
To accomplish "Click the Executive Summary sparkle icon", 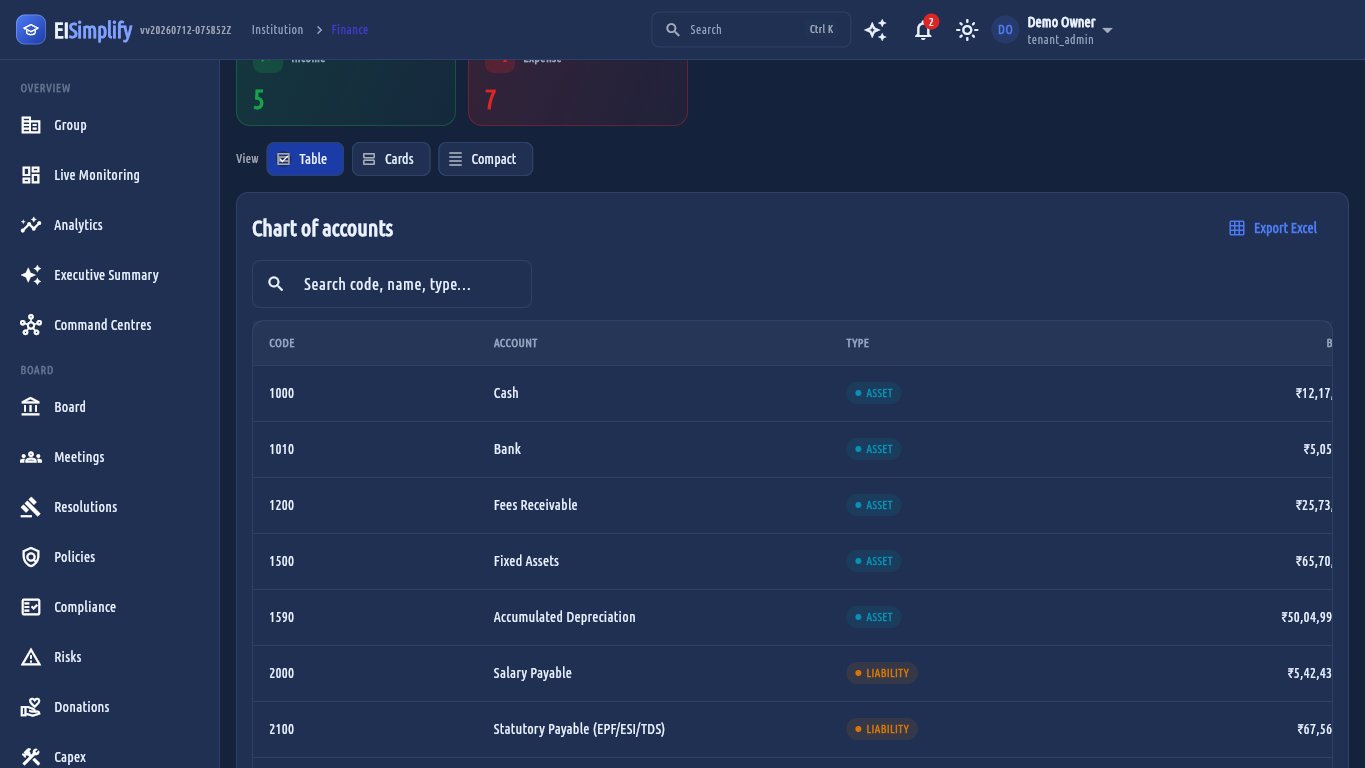I will (31, 275).
